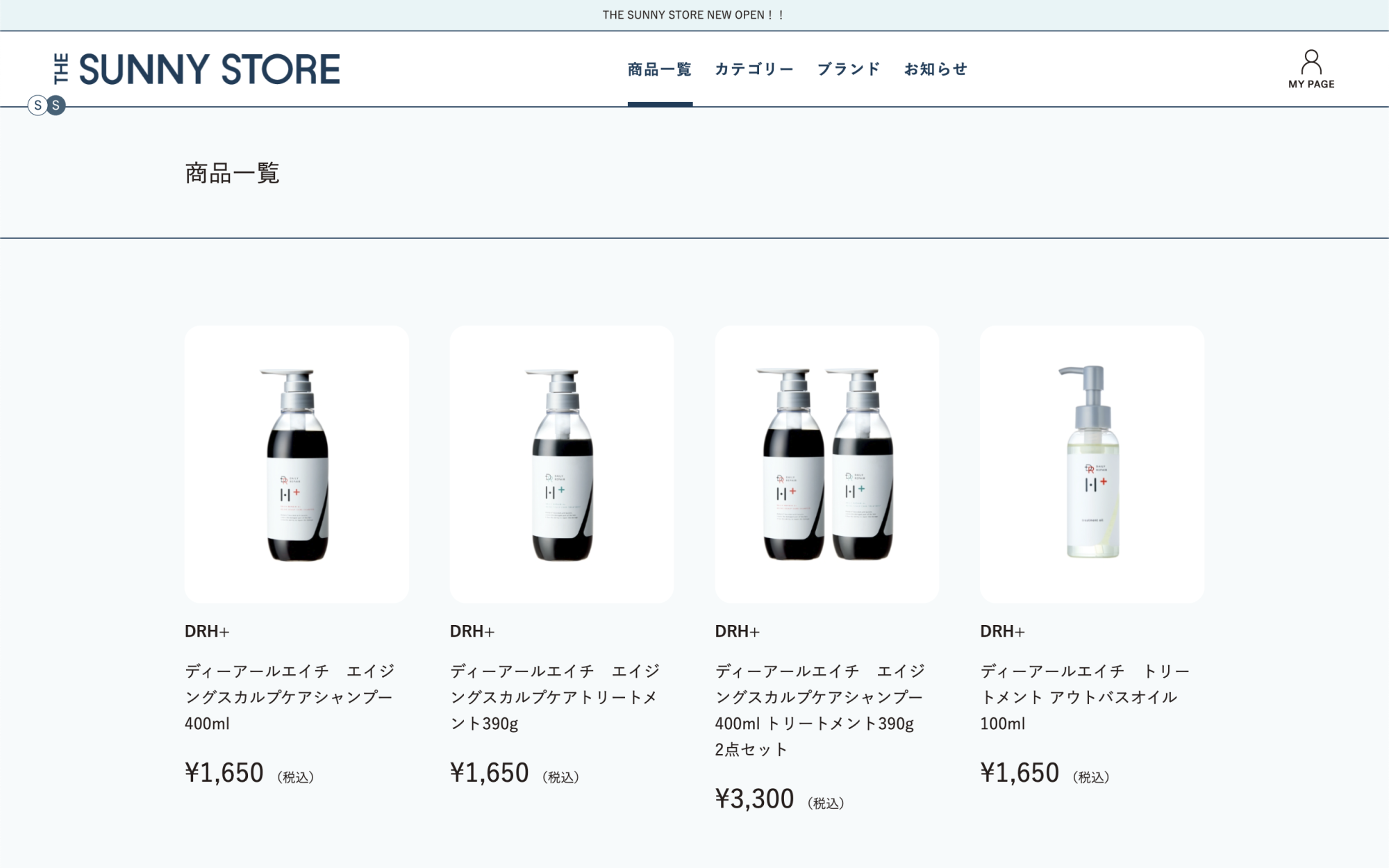Viewport: 1389px width, 868px height.
Task: Open the out-bath oil 100ml product image
Action: coord(1092,464)
